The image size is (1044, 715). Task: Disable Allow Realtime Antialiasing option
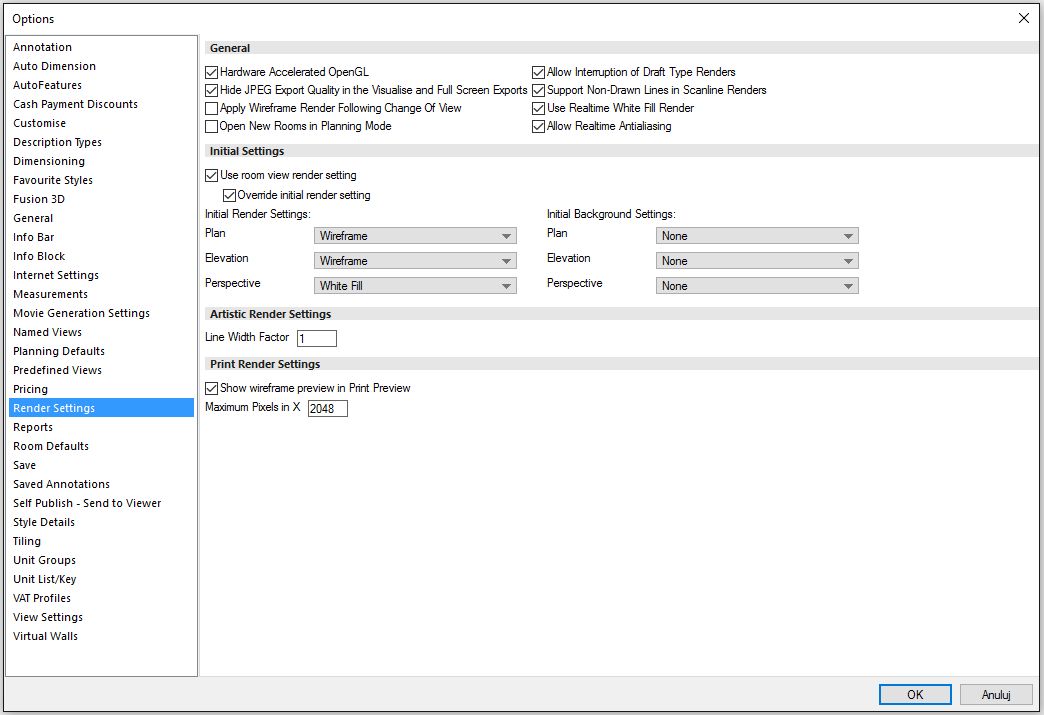pos(539,127)
